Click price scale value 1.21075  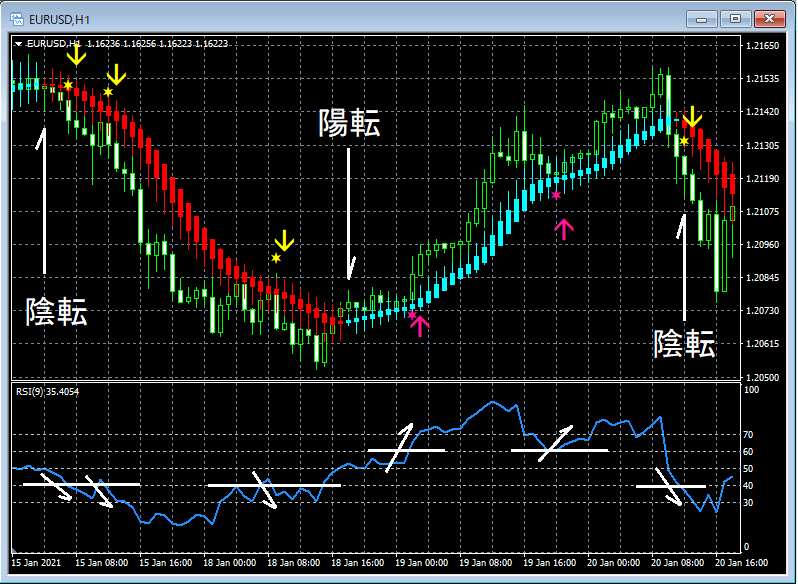[762, 212]
